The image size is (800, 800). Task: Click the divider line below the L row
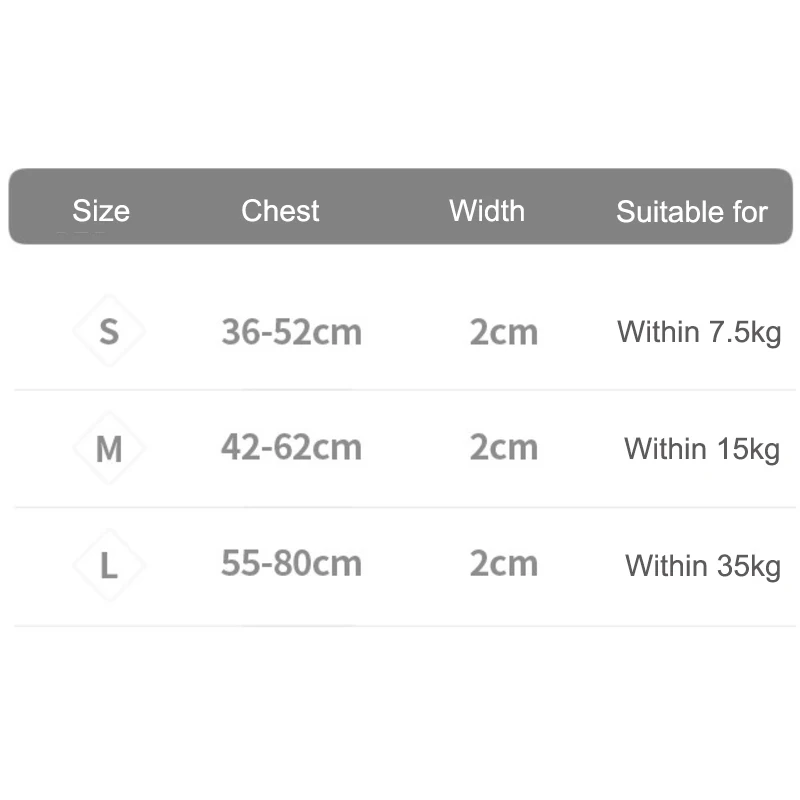(404, 626)
